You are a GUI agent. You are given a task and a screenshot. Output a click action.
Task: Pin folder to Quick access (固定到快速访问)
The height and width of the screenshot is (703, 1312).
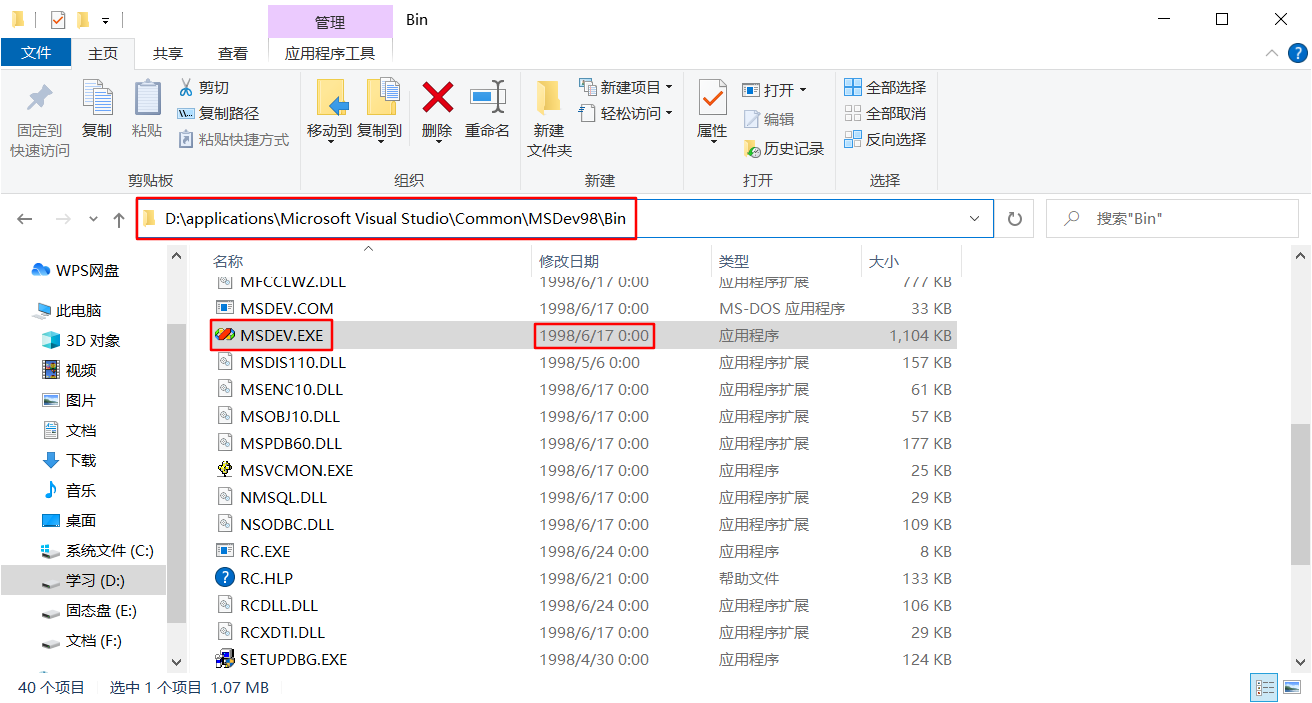[x=40, y=120]
